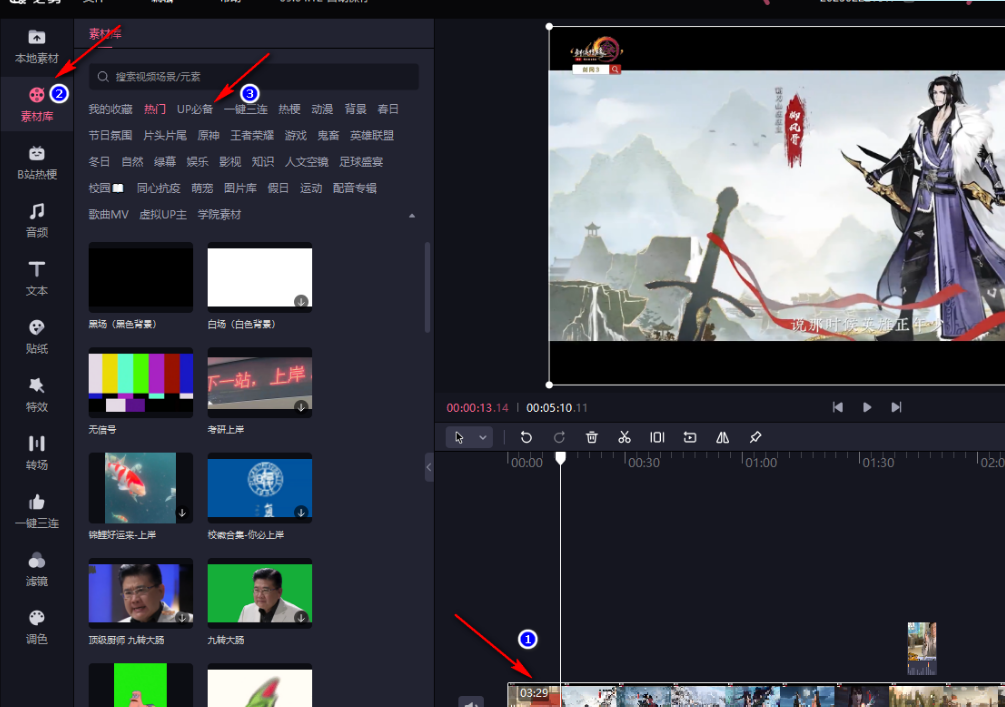Delete selected clip with trash icon
The width and height of the screenshot is (1005, 707).
click(x=592, y=437)
